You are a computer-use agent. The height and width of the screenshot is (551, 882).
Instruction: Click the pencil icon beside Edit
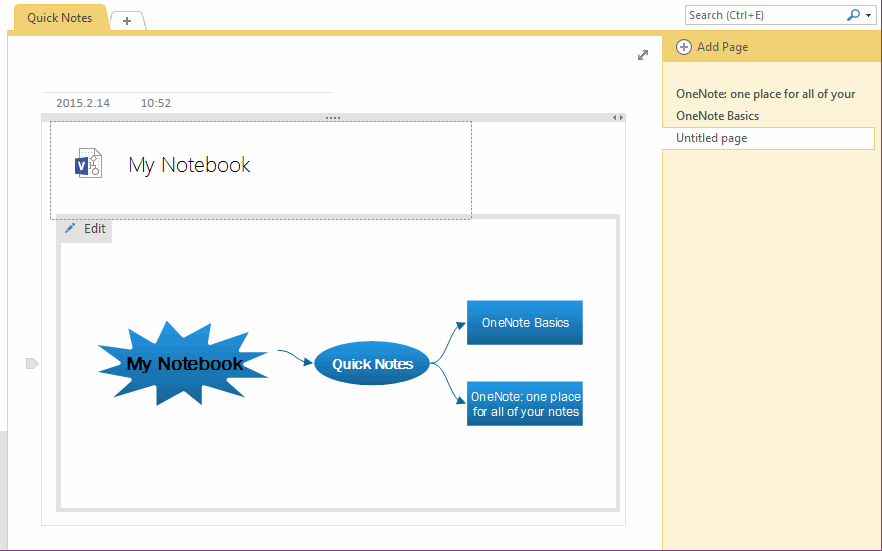[70, 228]
